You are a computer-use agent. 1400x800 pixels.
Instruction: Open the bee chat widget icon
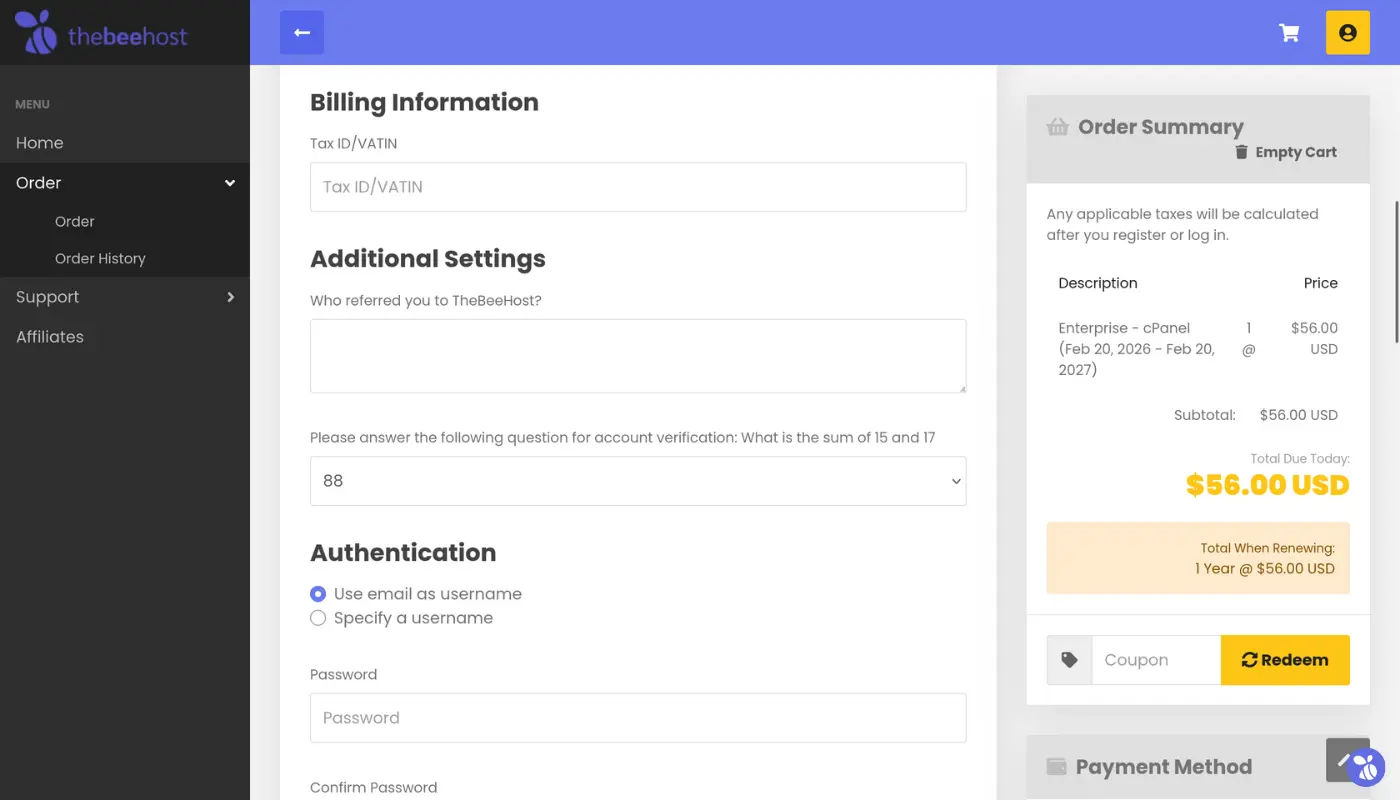click(1364, 768)
